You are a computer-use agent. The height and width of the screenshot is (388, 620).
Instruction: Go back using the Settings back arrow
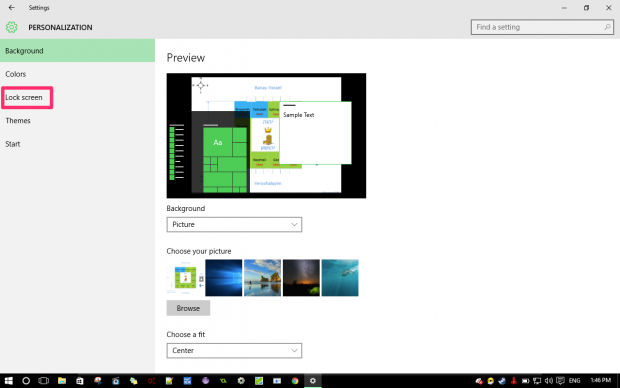11,8
